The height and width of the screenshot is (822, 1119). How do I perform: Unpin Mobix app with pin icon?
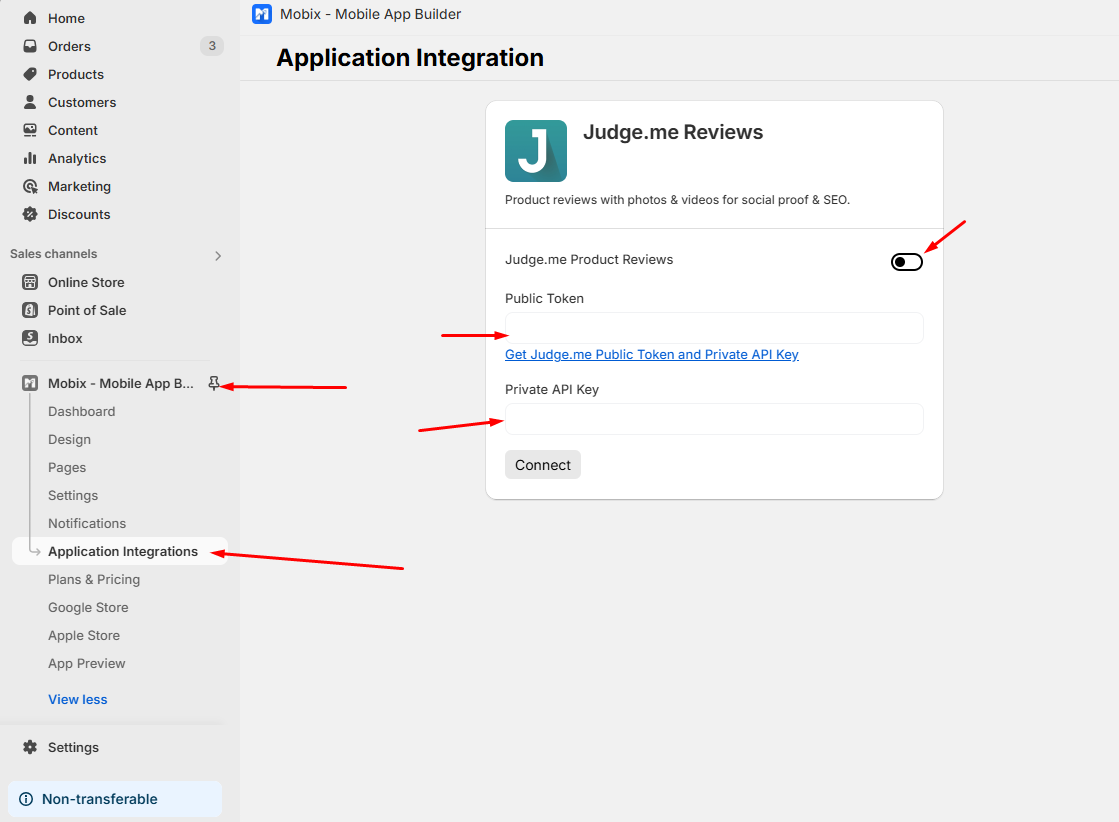(x=213, y=383)
